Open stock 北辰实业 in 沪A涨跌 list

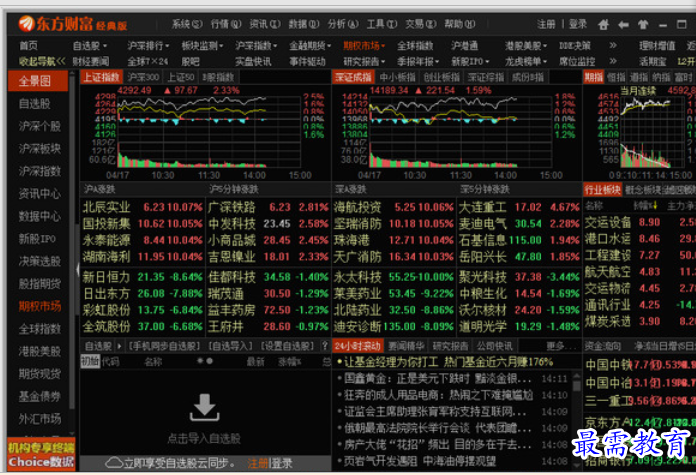pyautogui.click(x=142, y=207)
